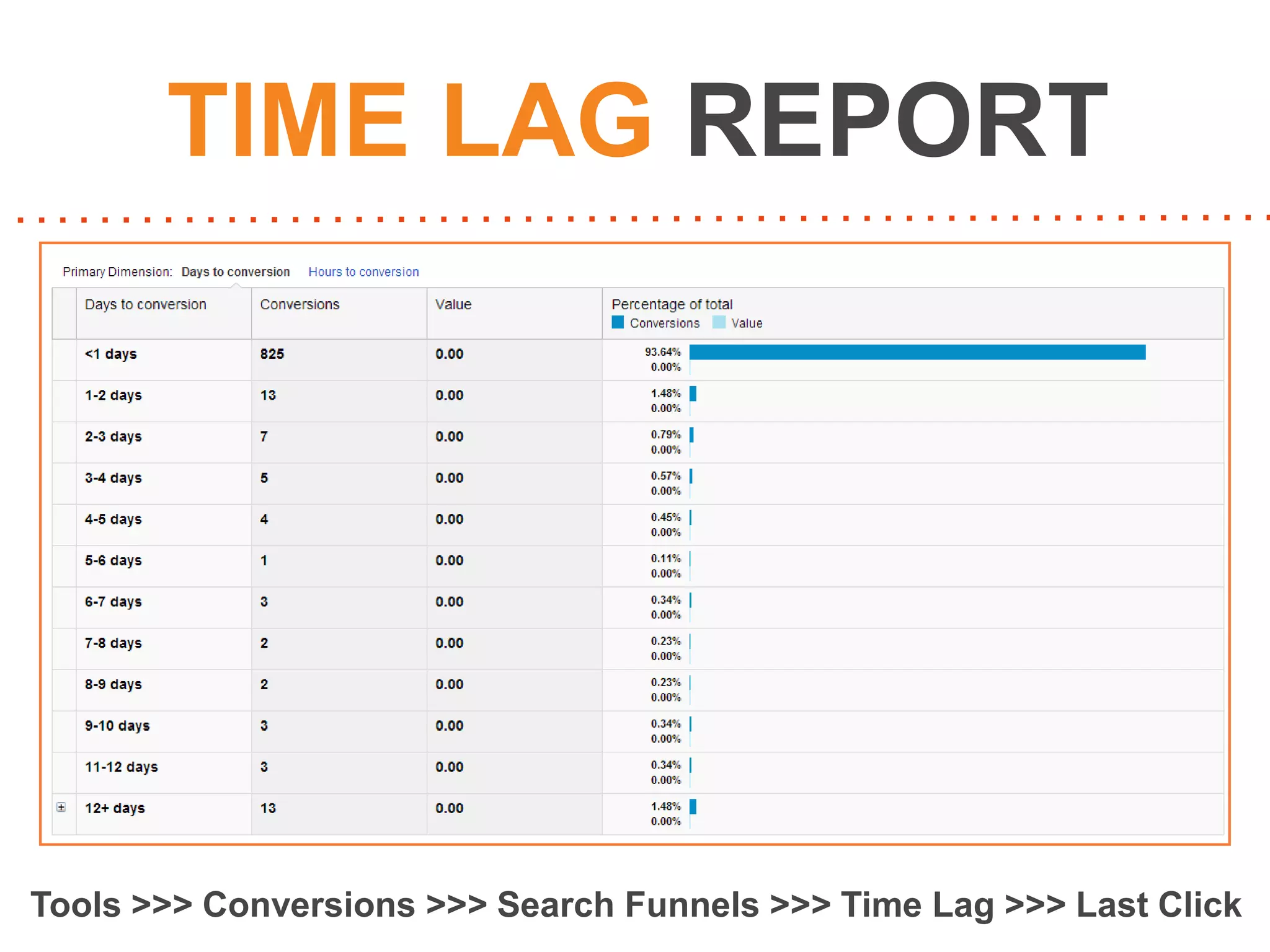Click the 3-4 days row label
Screen dimensions: 1270x952
pyautogui.click(x=113, y=478)
